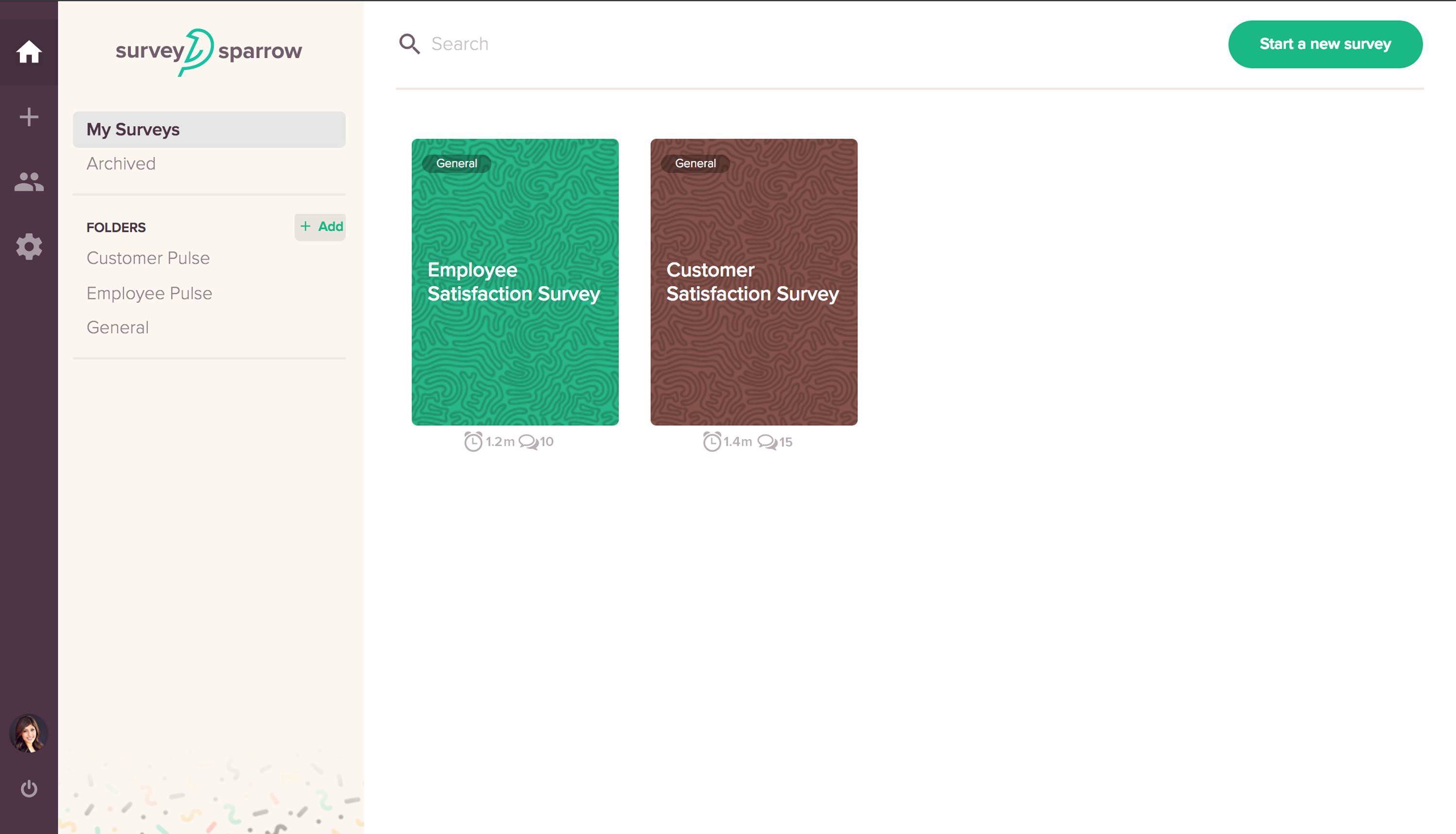Click Start a new survey button
Screen dimensions: 1456x834
point(1325,44)
